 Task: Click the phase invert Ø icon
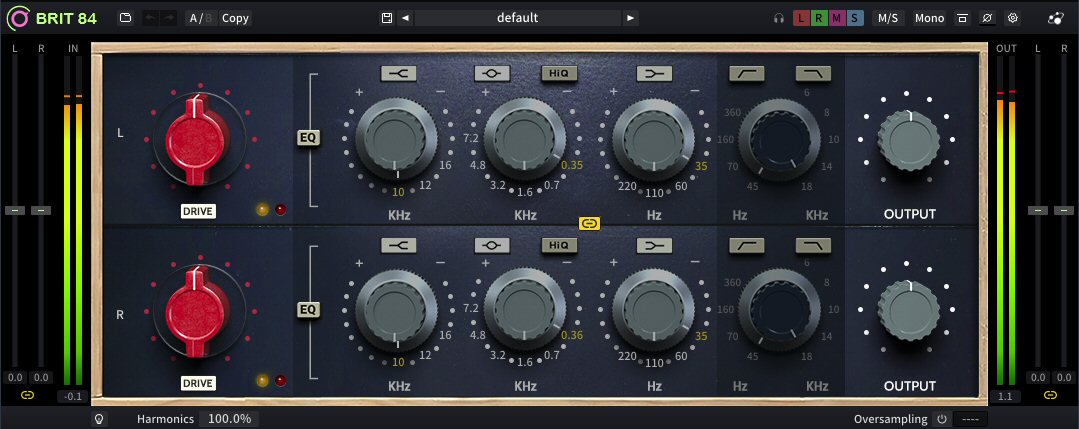tap(987, 19)
